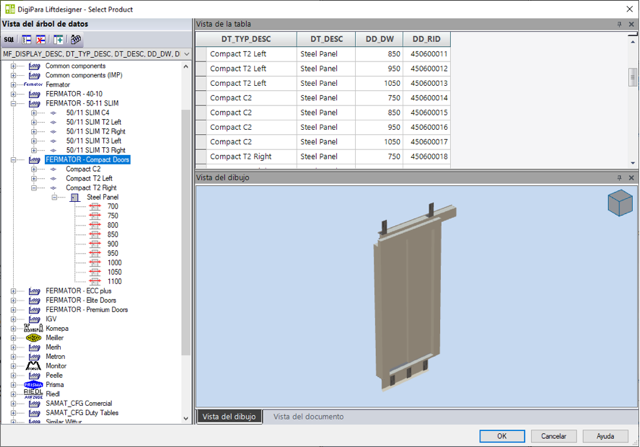Screen dimensions: 640x447
Task: Expand the Common components node
Action: (x=13, y=66)
